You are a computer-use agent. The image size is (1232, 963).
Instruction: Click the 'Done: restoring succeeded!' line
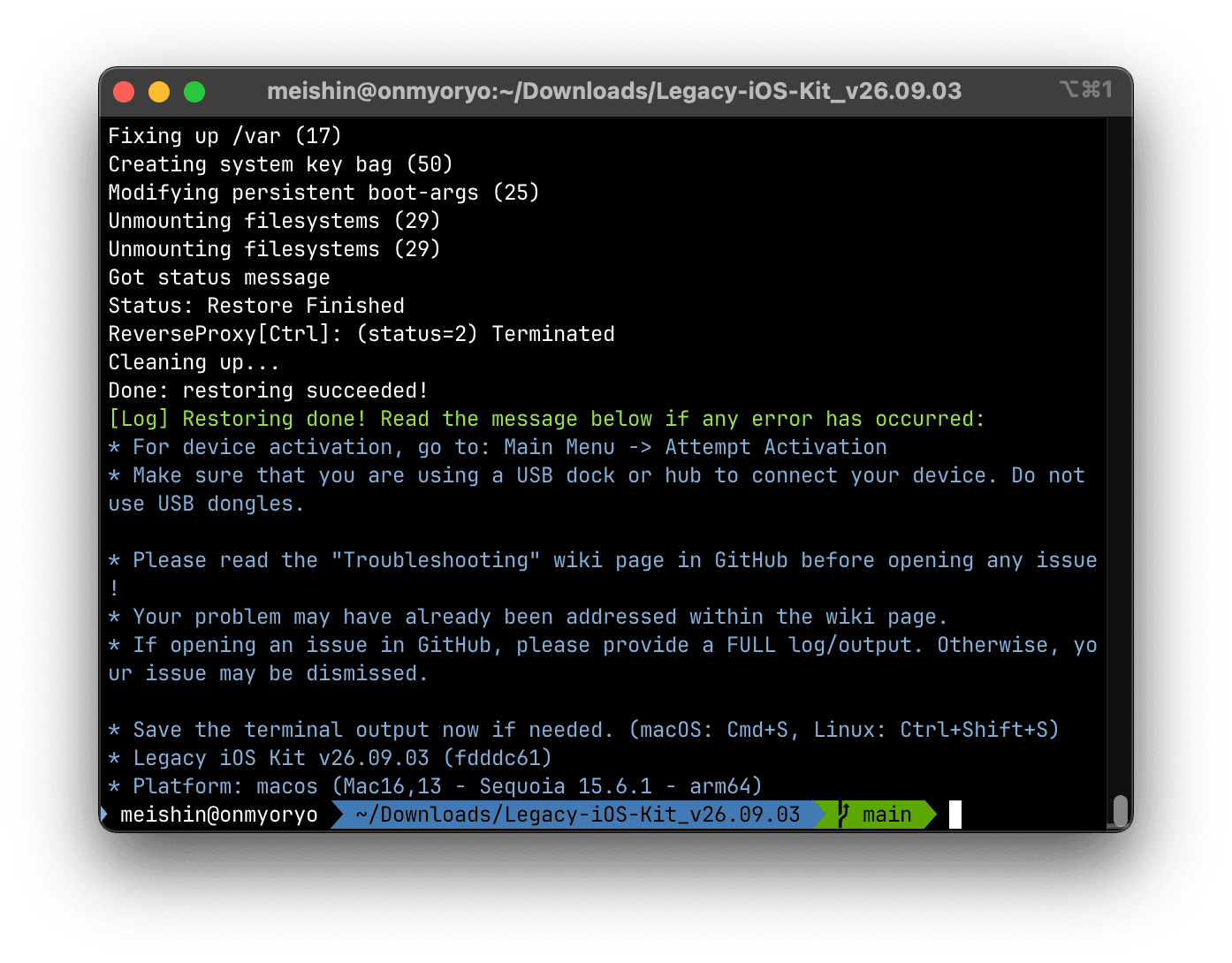(x=269, y=391)
